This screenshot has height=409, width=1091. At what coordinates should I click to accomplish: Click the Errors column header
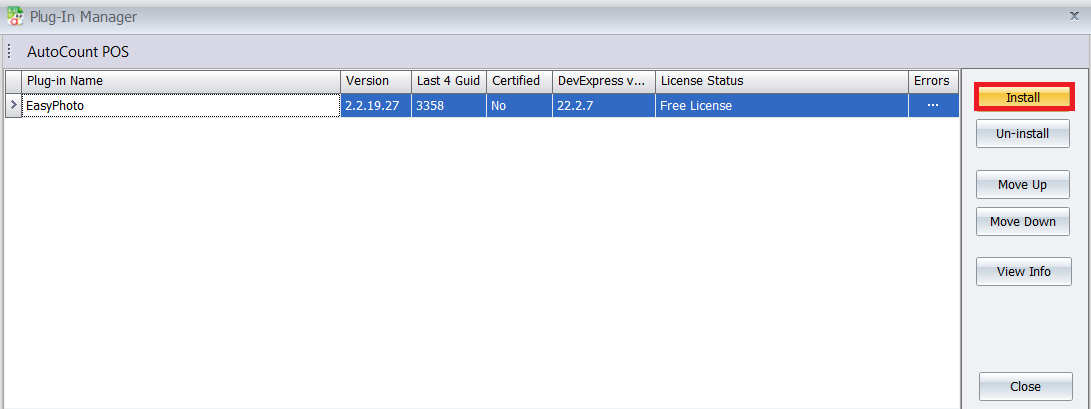pyautogui.click(x=931, y=81)
